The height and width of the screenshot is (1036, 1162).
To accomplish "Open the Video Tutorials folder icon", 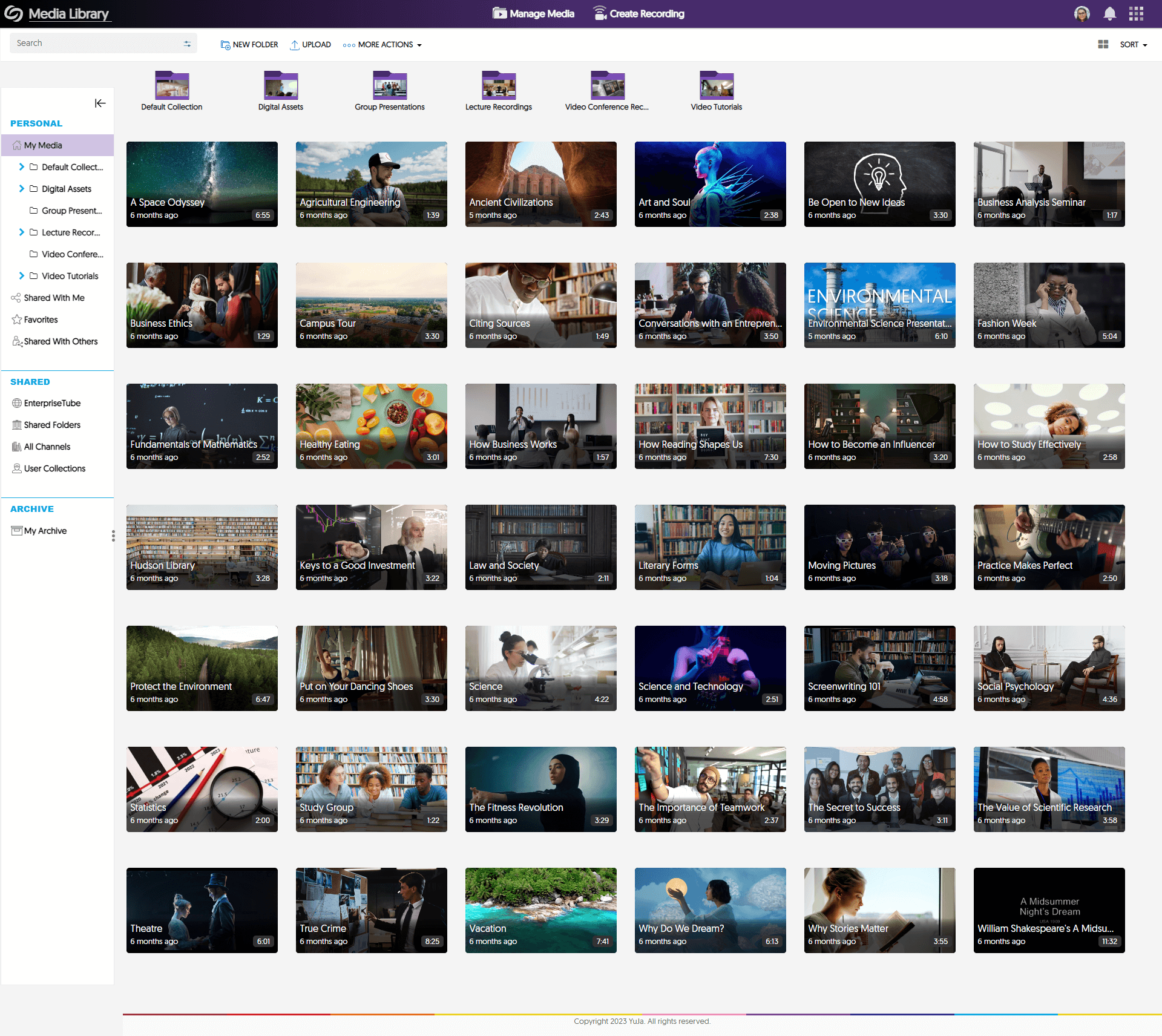I will (717, 85).
